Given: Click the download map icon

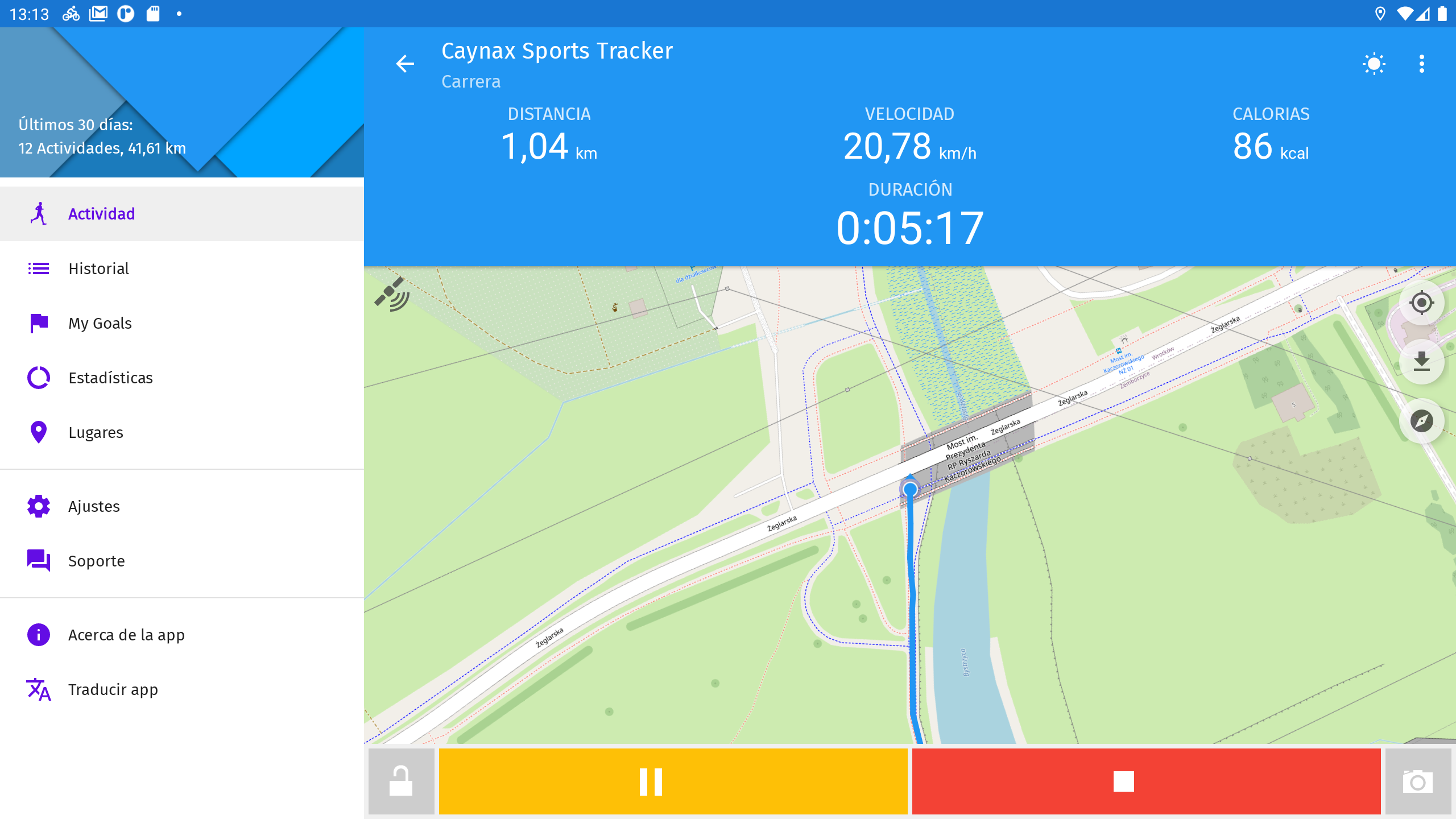Looking at the screenshot, I should pyautogui.click(x=1421, y=362).
